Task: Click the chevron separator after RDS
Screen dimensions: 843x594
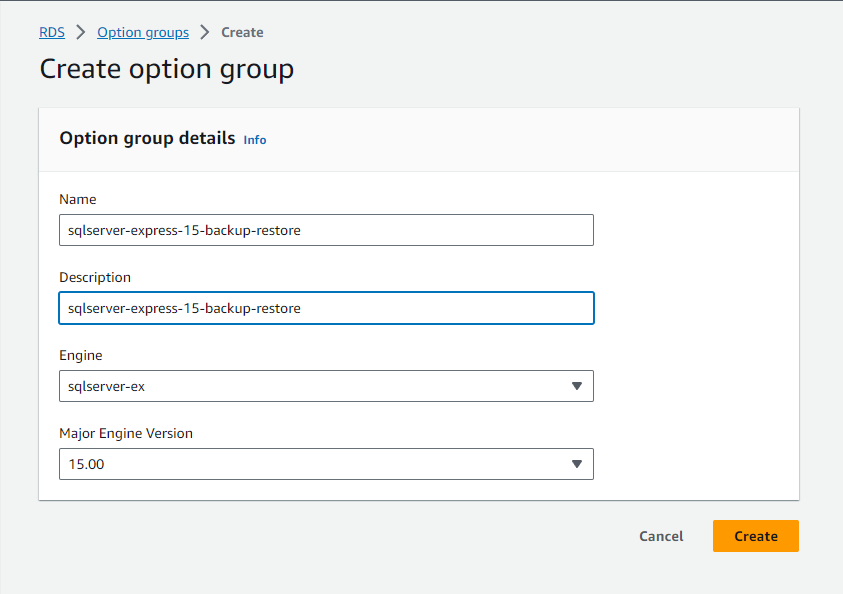Action: coord(81,32)
